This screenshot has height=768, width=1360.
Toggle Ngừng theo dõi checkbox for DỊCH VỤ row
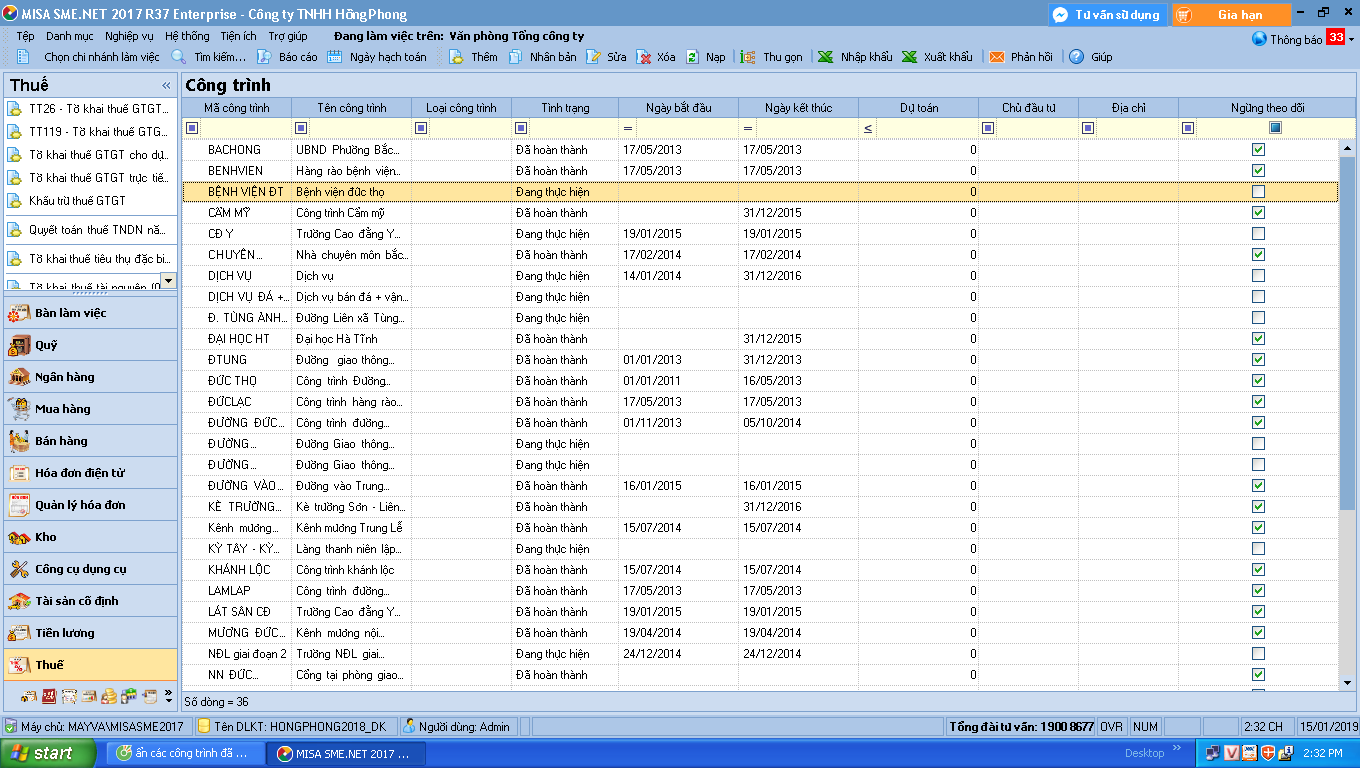[1258, 276]
